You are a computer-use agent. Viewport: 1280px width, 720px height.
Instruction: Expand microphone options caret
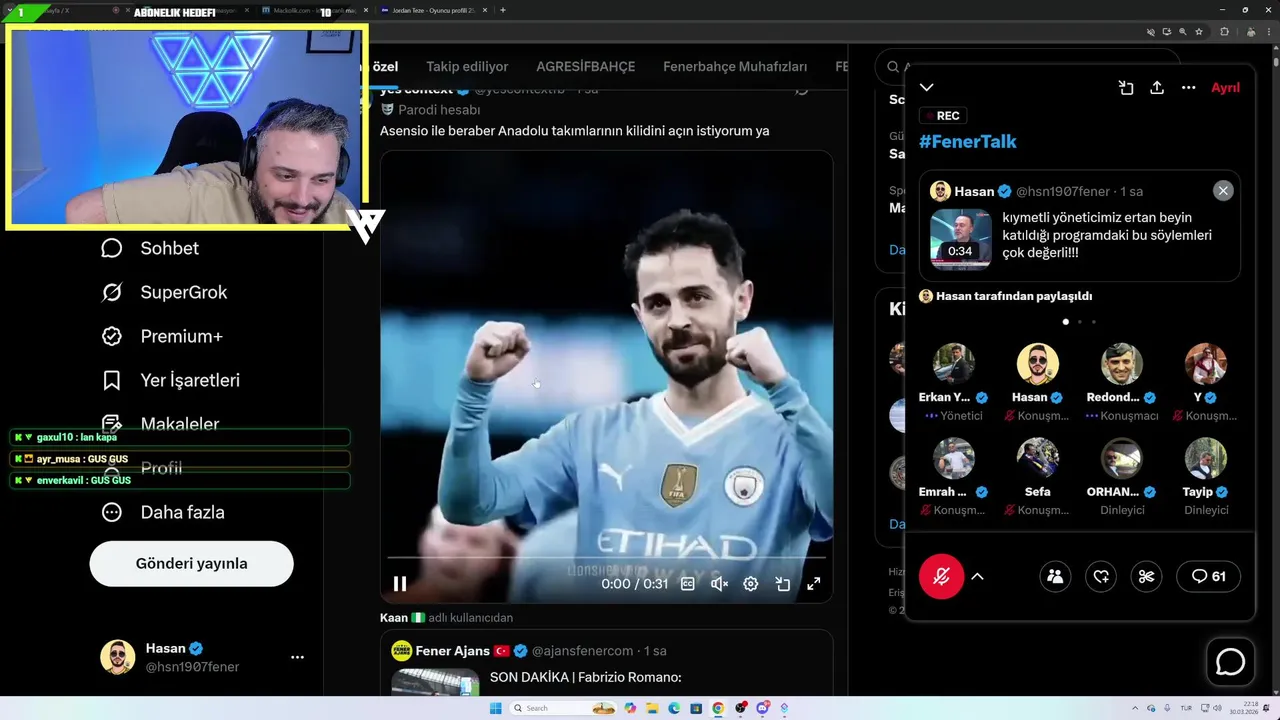978,577
